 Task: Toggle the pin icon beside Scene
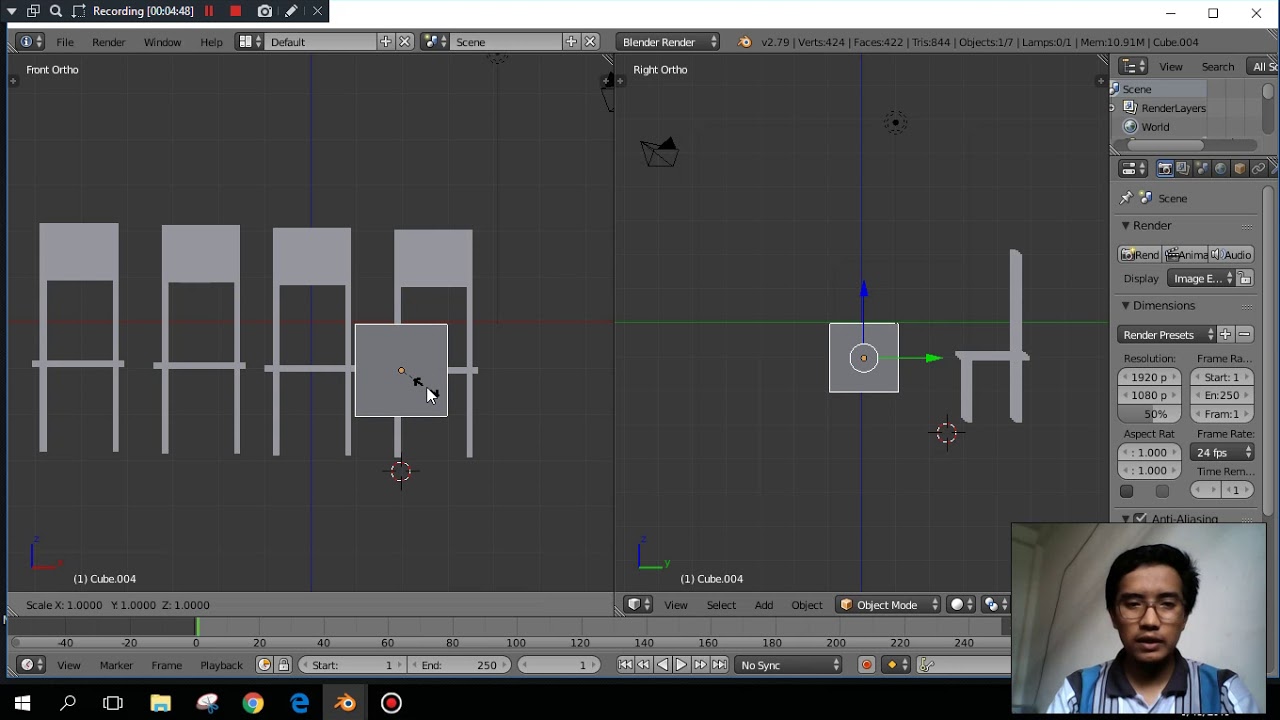[1127, 198]
